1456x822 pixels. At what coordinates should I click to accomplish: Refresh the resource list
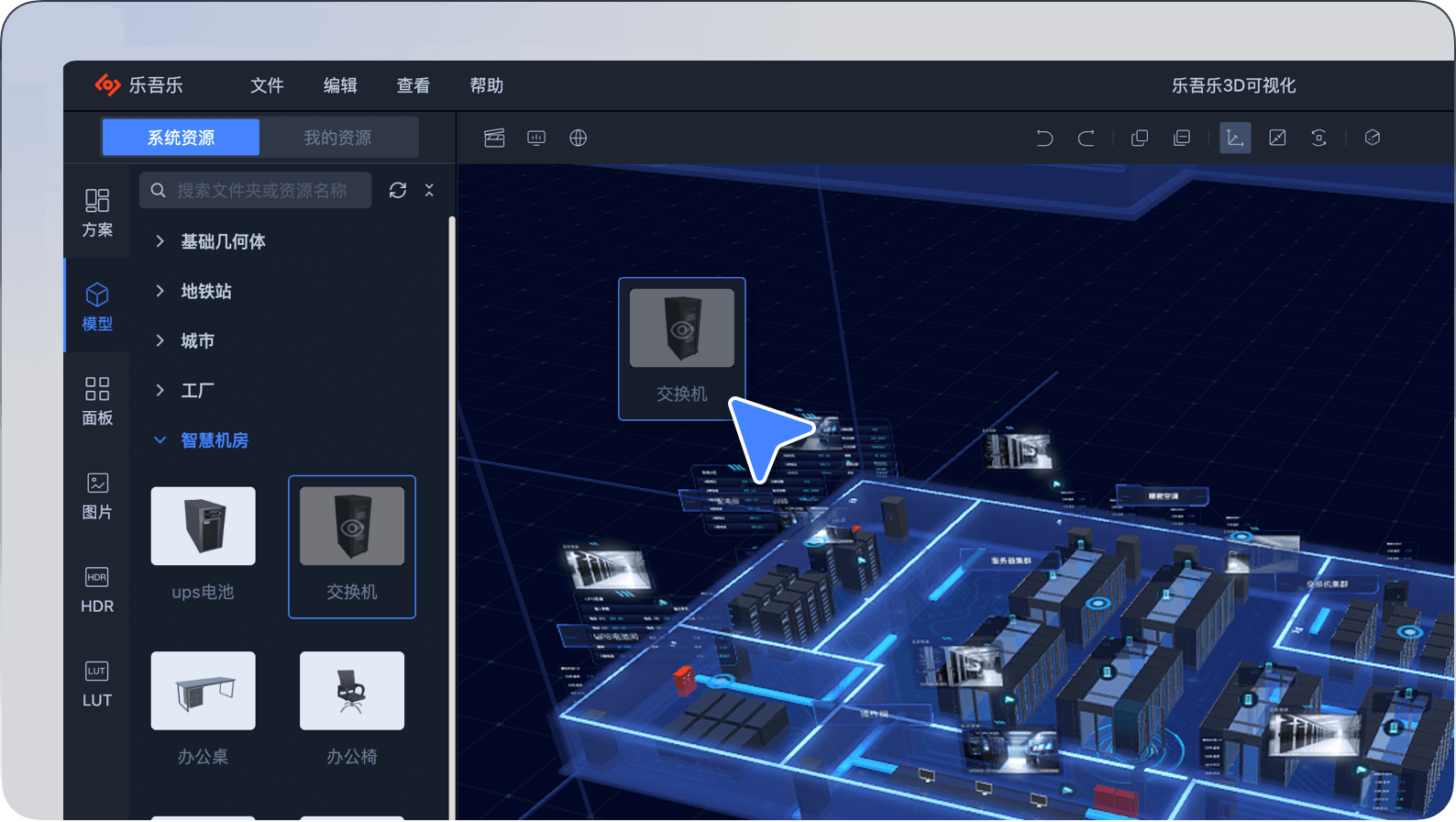(x=398, y=190)
